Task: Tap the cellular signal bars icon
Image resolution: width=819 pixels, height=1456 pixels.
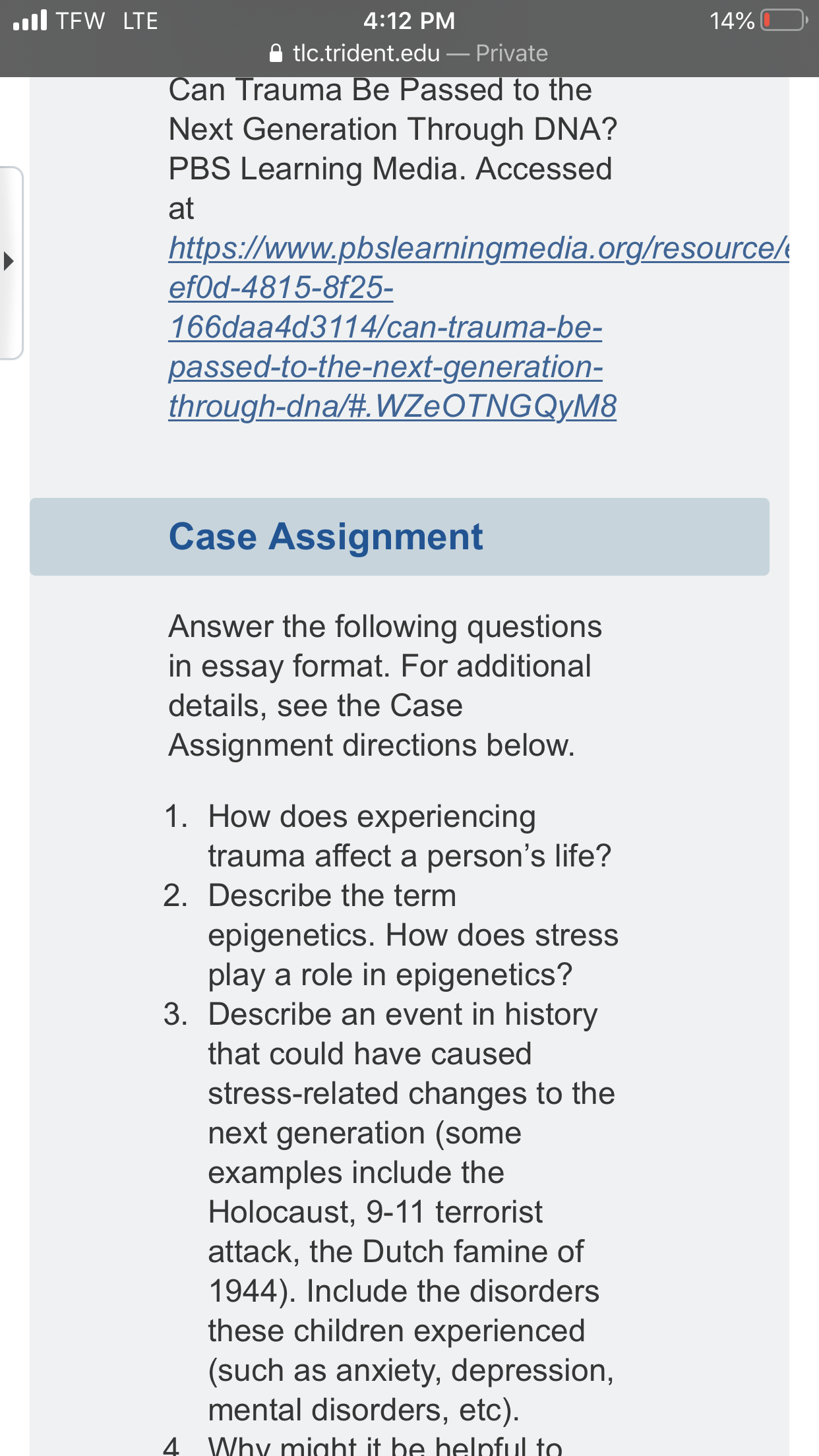Action: click(30, 20)
